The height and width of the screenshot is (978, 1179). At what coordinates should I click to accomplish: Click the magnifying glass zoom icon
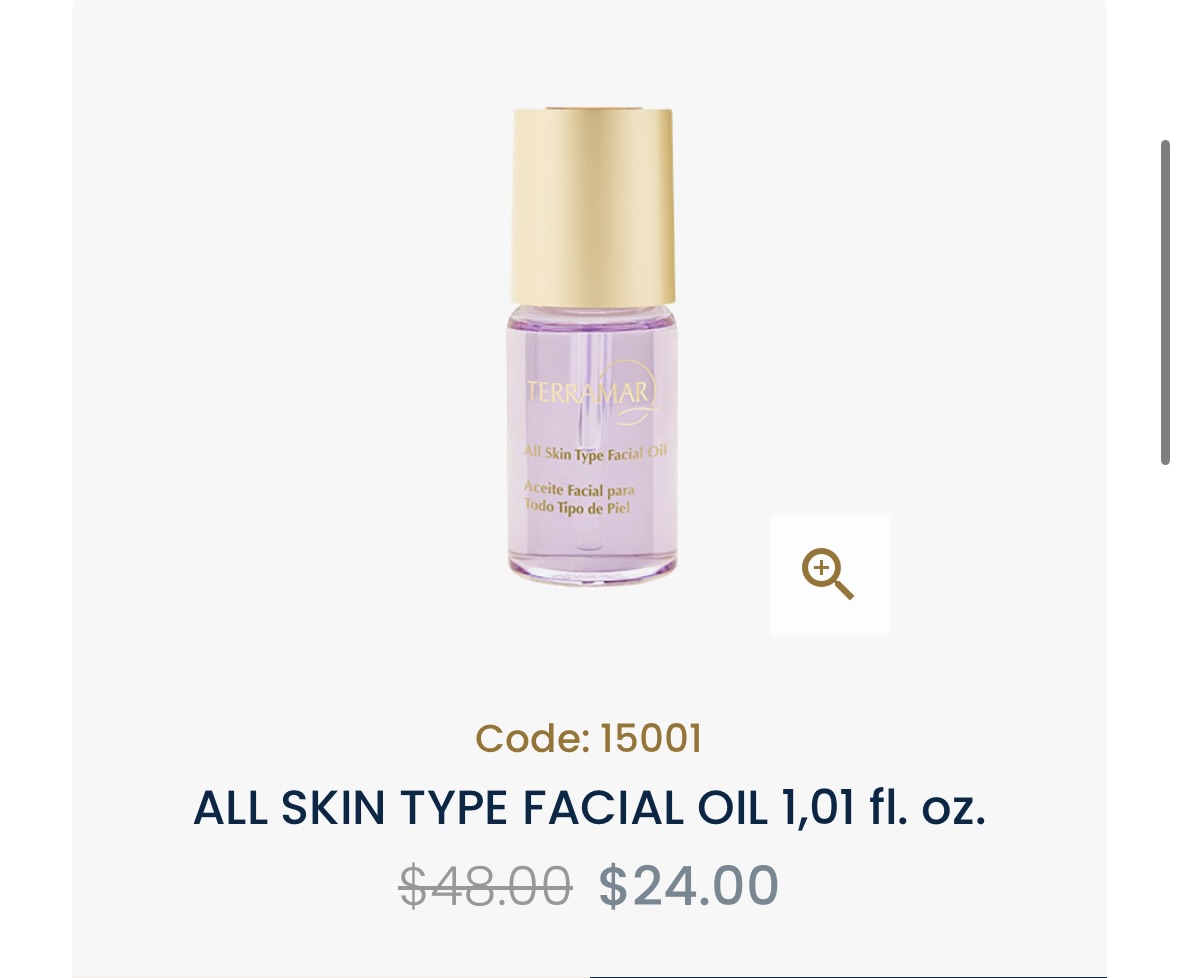coord(828,574)
